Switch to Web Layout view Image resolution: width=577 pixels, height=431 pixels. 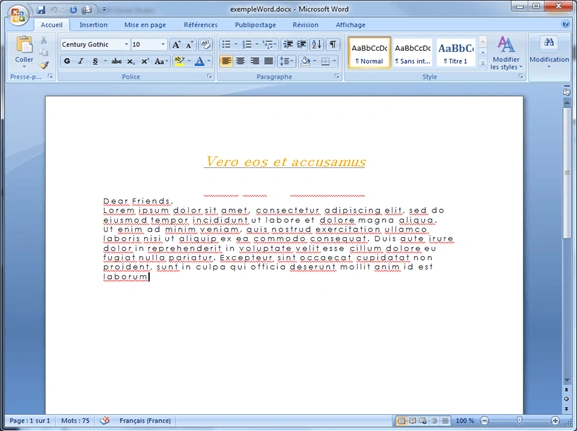pyautogui.click(x=423, y=420)
